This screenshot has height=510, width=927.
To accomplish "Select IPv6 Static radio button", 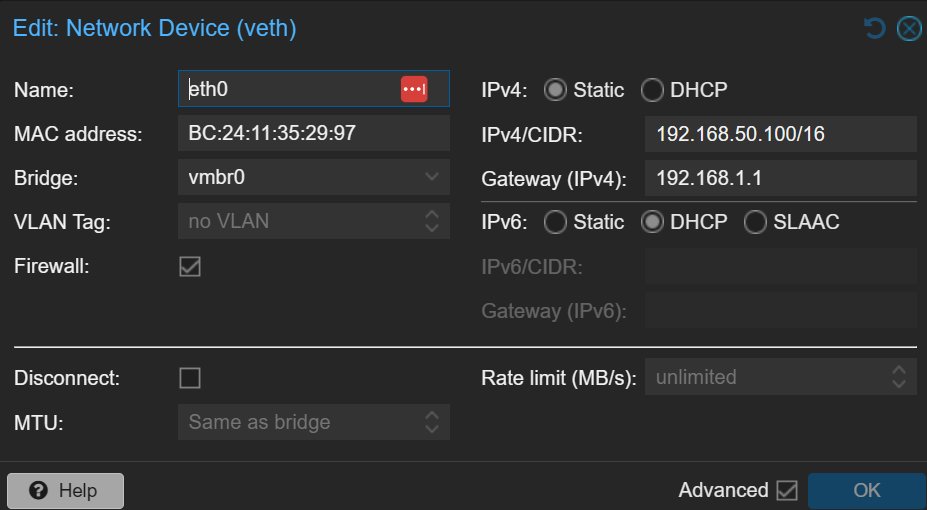I will [555, 222].
